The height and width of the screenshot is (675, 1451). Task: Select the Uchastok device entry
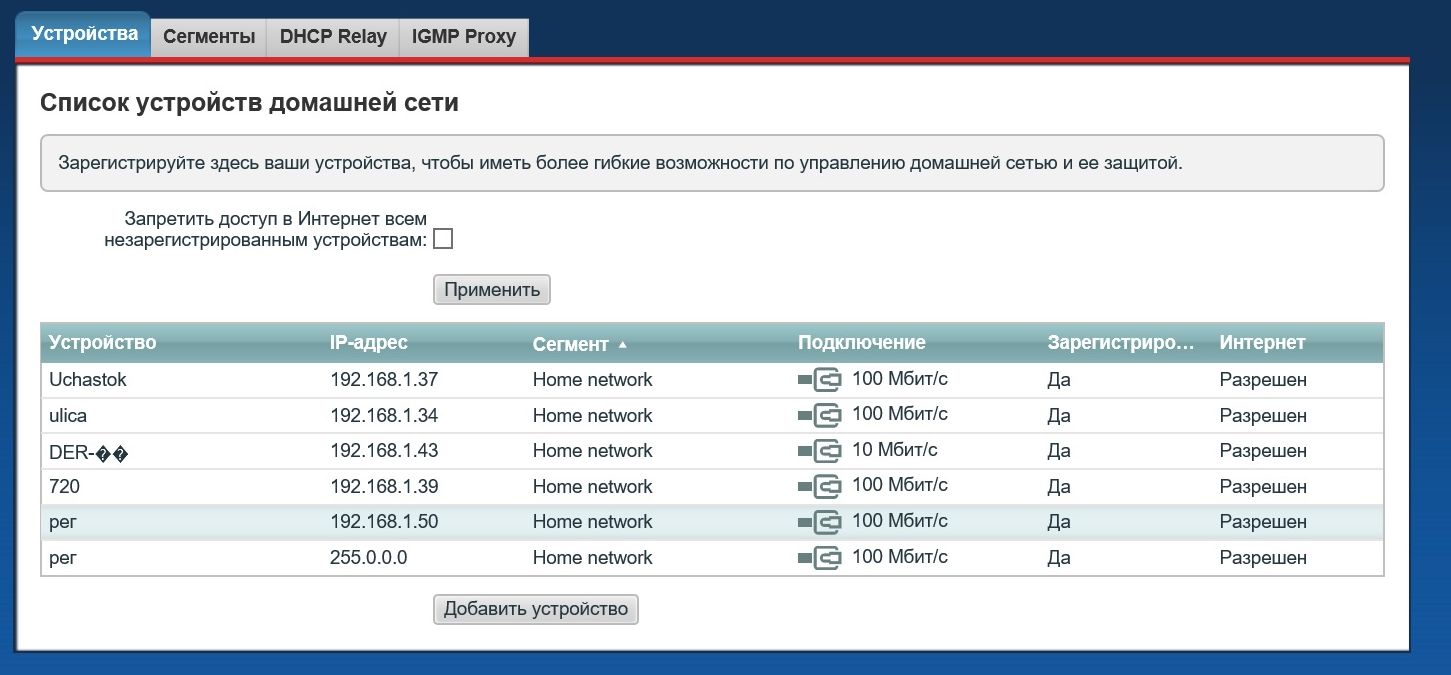point(88,380)
